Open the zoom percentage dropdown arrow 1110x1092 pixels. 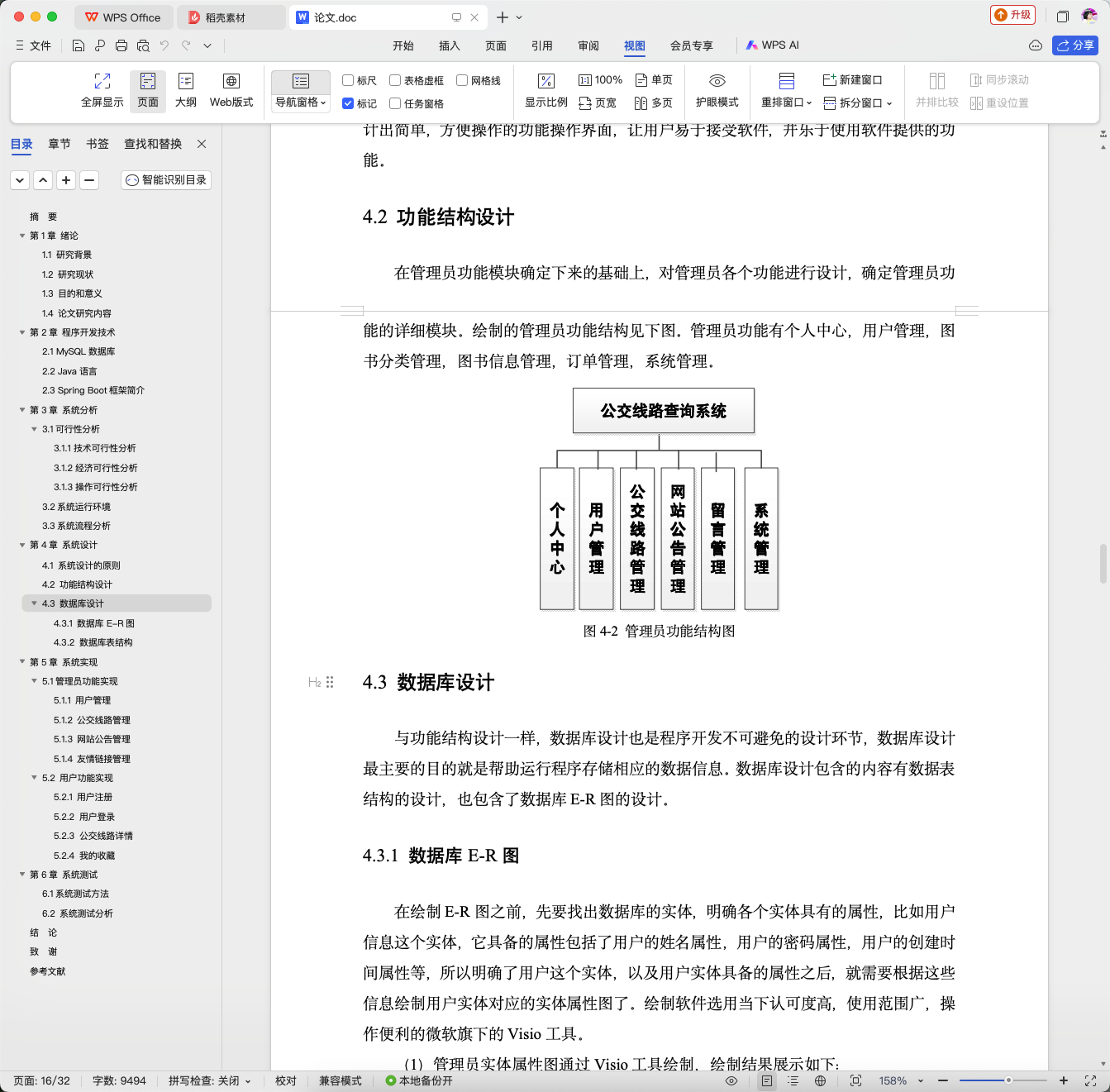[x=921, y=1080]
